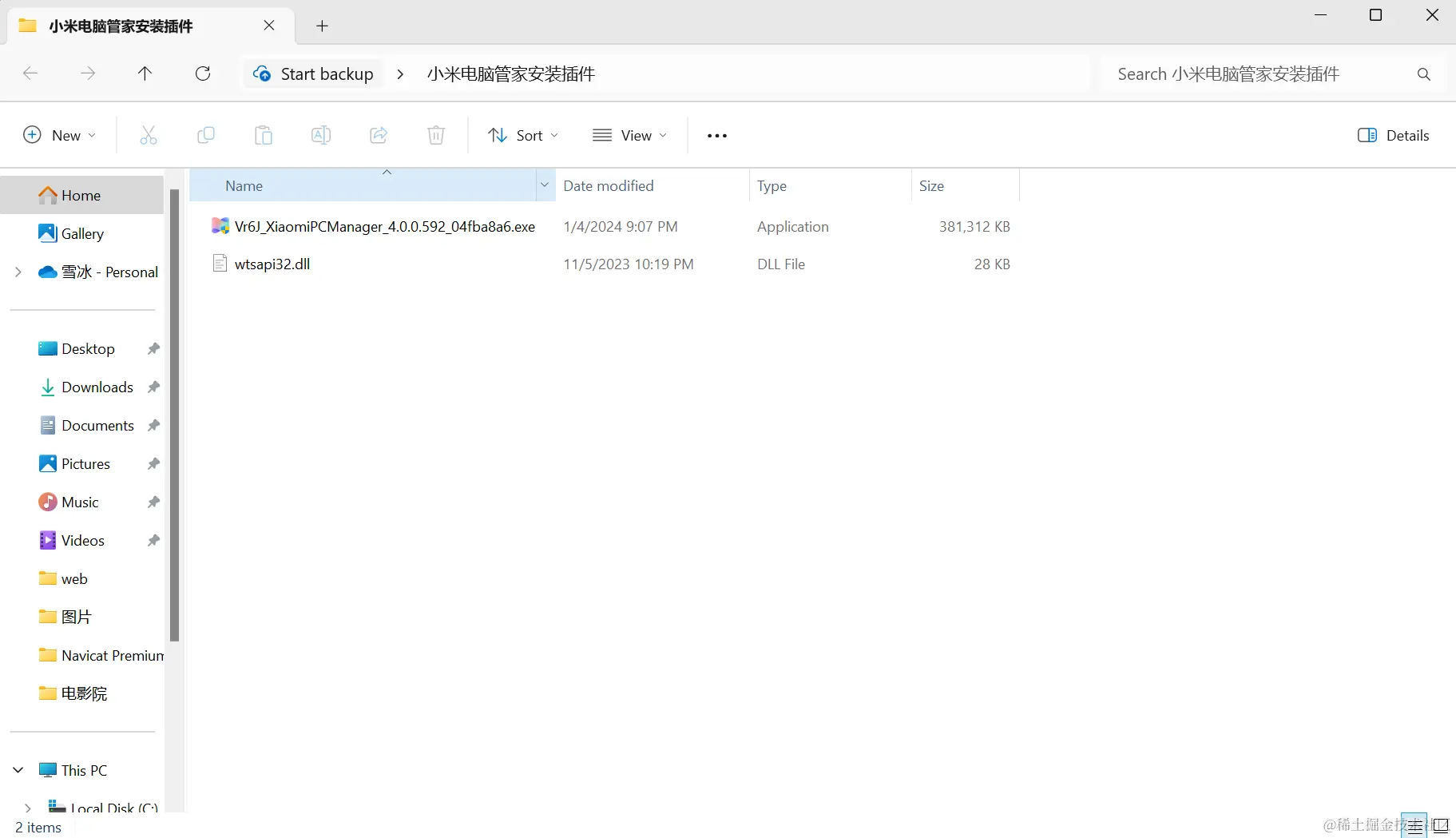Unpin Desktop from quick access
The height and width of the screenshot is (838, 1456).
(x=153, y=349)
